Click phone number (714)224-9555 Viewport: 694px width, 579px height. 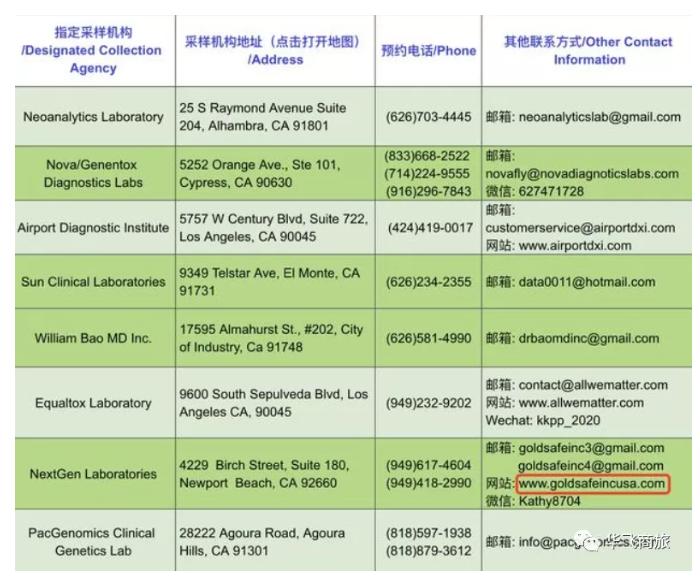pyautogui.click(x=427, y=174)
